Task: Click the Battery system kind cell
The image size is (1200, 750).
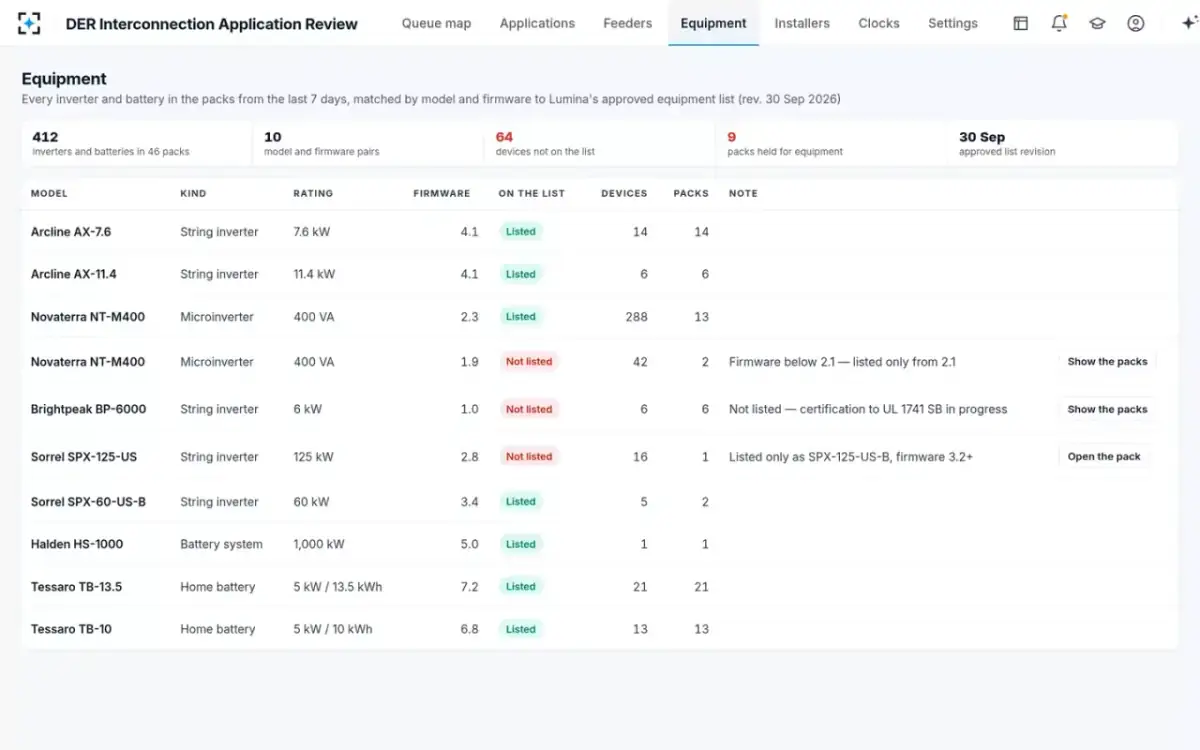Action: tap(221, 545)
